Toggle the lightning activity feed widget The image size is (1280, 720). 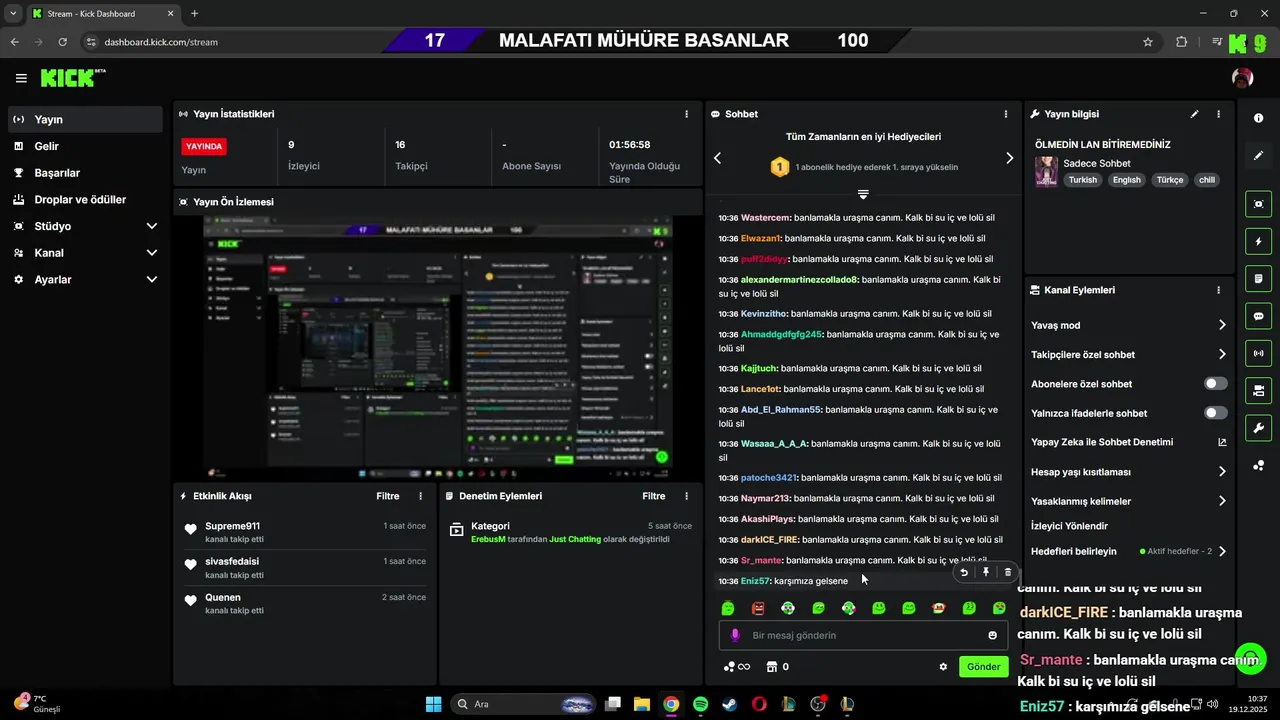1258,241
